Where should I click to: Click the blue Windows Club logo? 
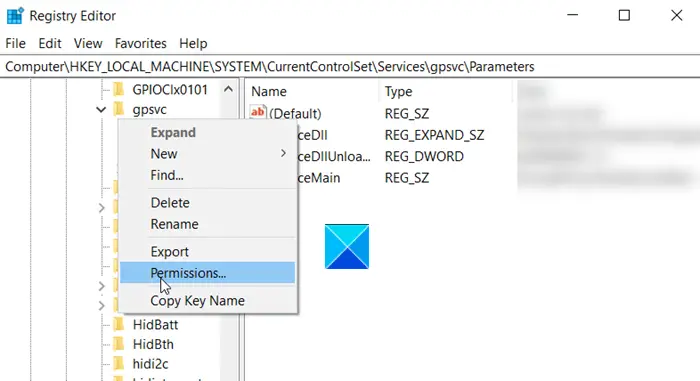tap(347, 247)
